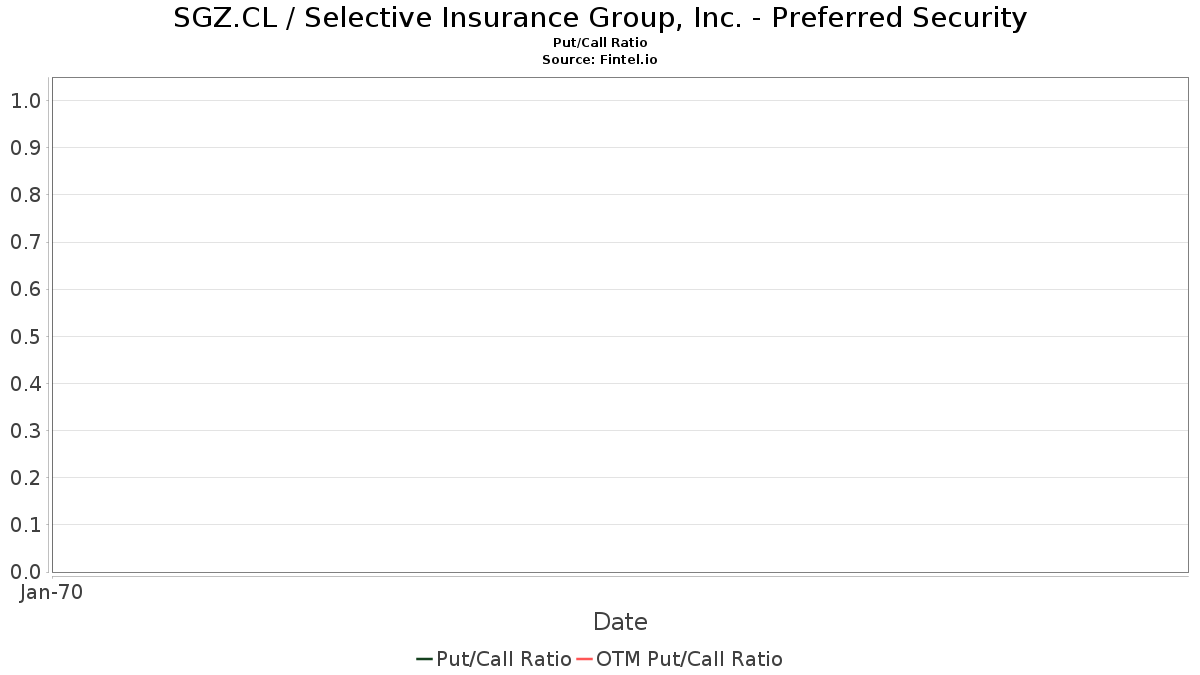Click the 0.1 y-axis label
Image resolution: width=1200 pixels, height=675 pixels.
[26, 524]
